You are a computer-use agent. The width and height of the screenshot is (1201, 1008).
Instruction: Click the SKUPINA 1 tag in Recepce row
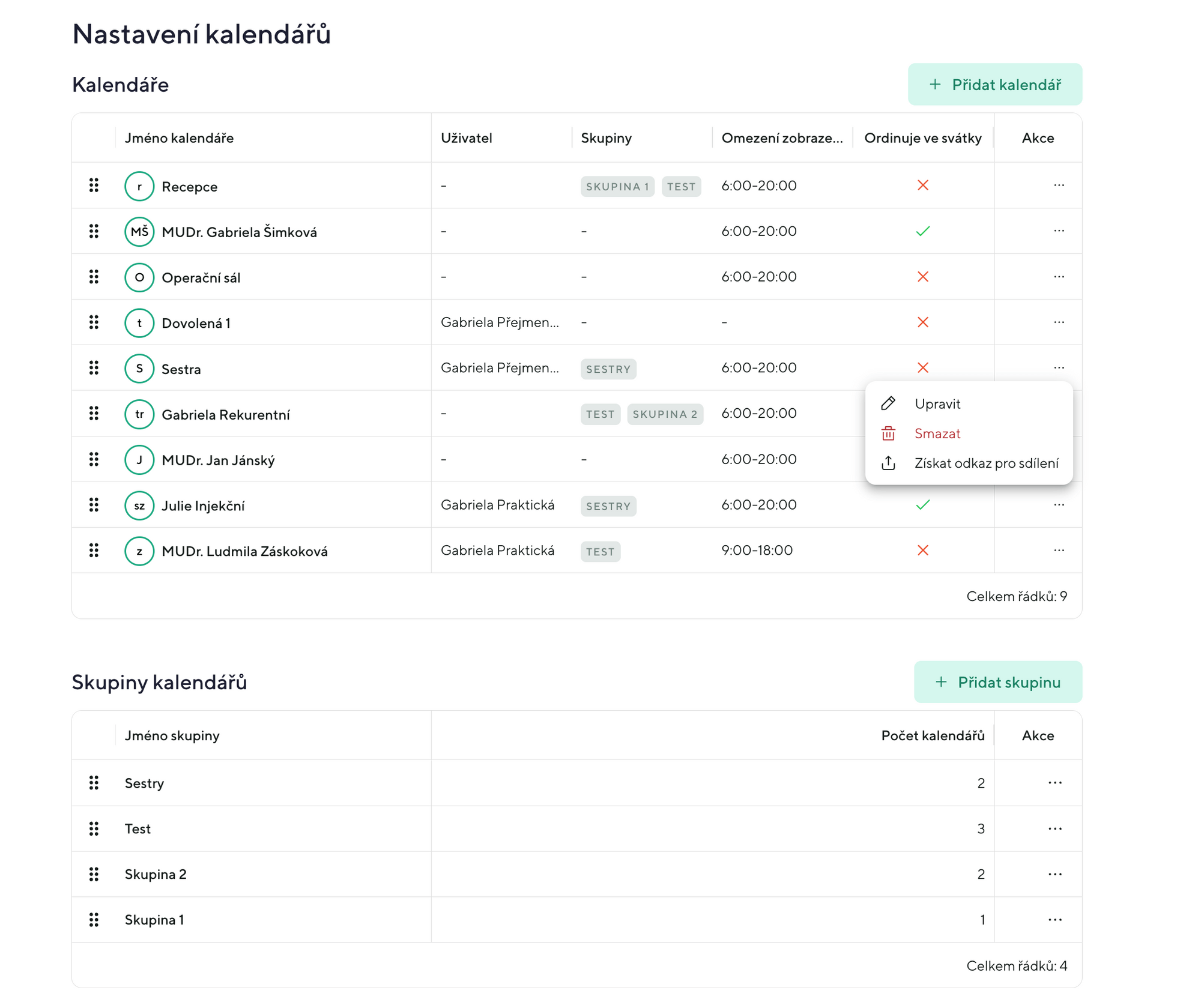(617, 187)
